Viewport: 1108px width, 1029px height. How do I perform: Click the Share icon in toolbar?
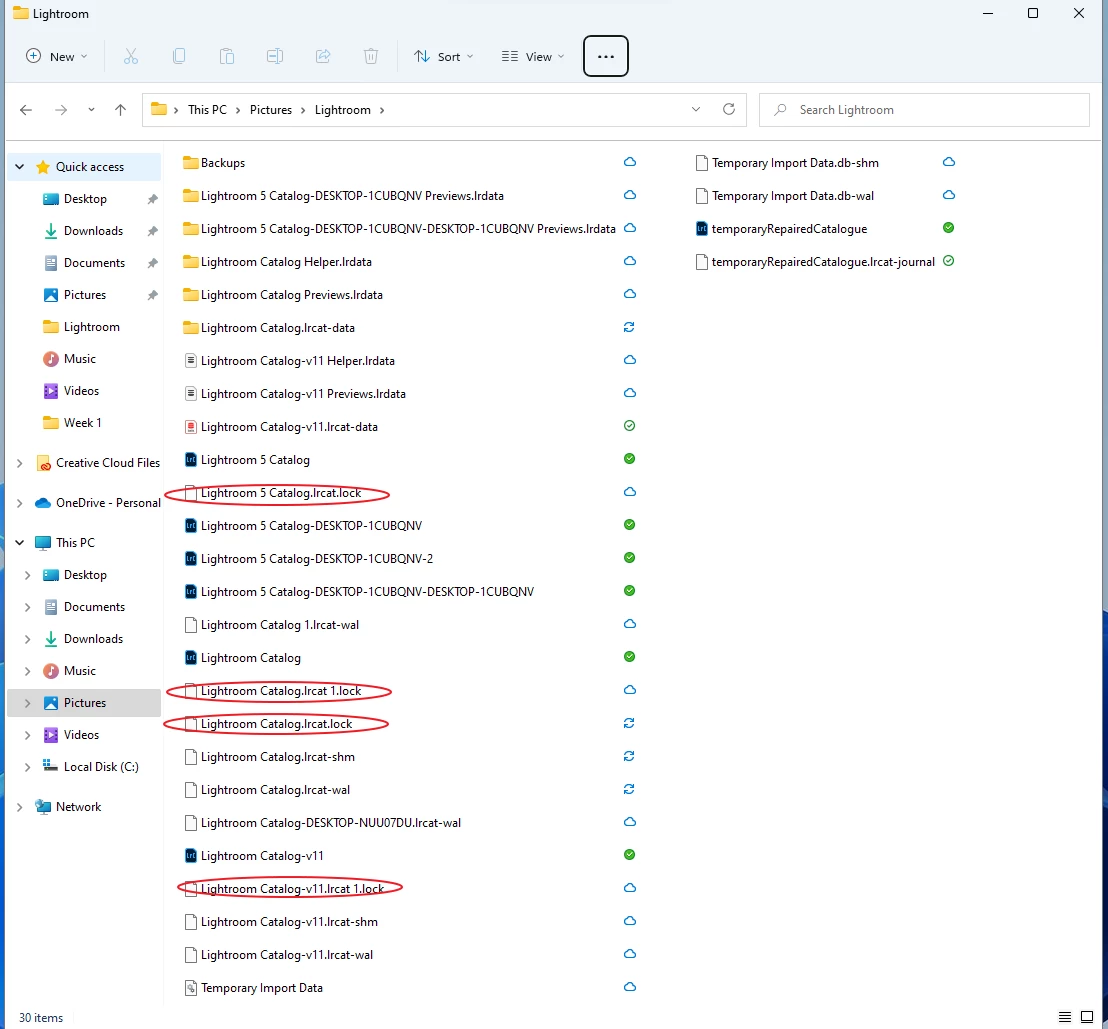[323, 57]
